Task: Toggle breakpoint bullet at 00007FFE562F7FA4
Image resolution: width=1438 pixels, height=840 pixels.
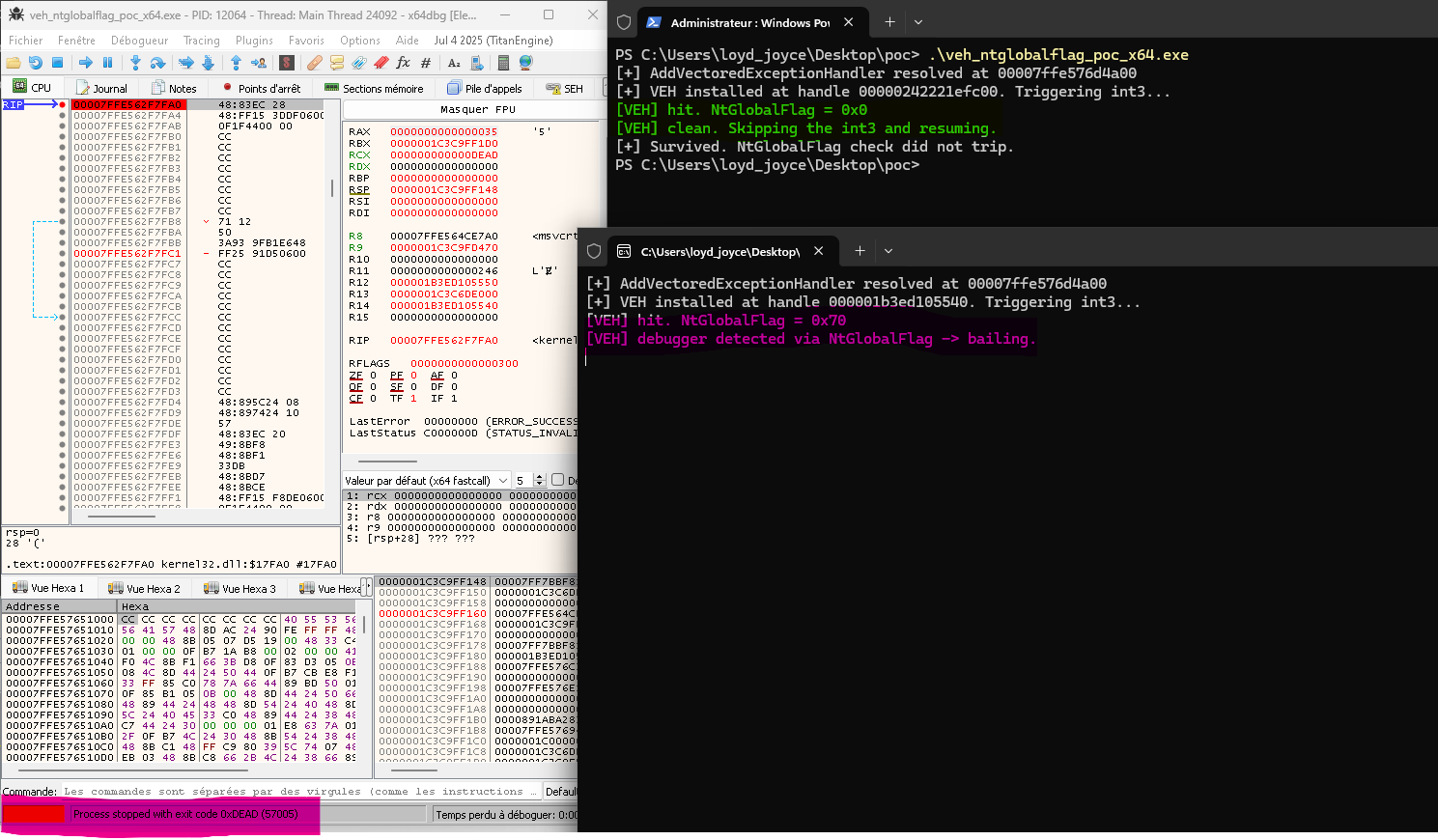Action: click(x=63, y=115)
